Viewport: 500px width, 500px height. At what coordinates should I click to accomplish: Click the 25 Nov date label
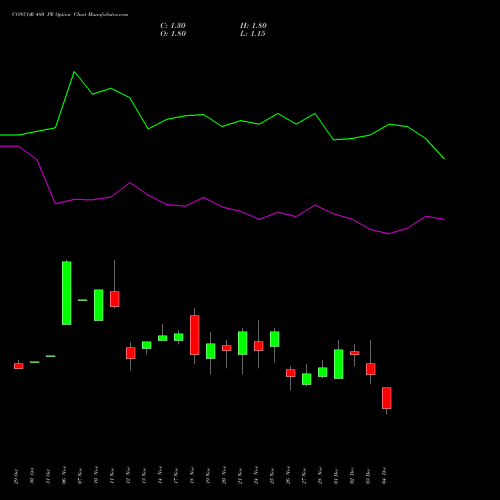(272, 475)
